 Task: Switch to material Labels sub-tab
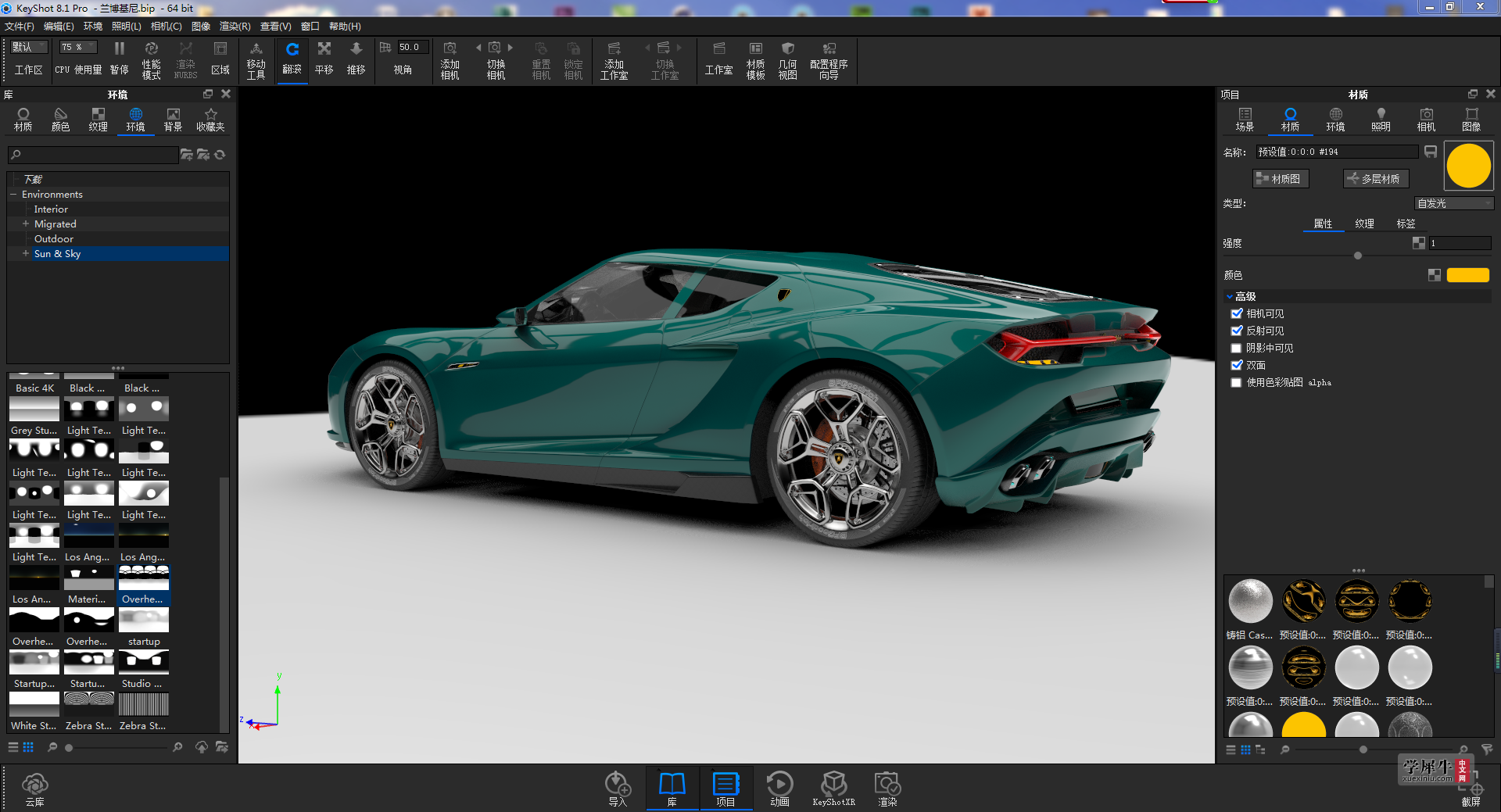coord(1406,224)
